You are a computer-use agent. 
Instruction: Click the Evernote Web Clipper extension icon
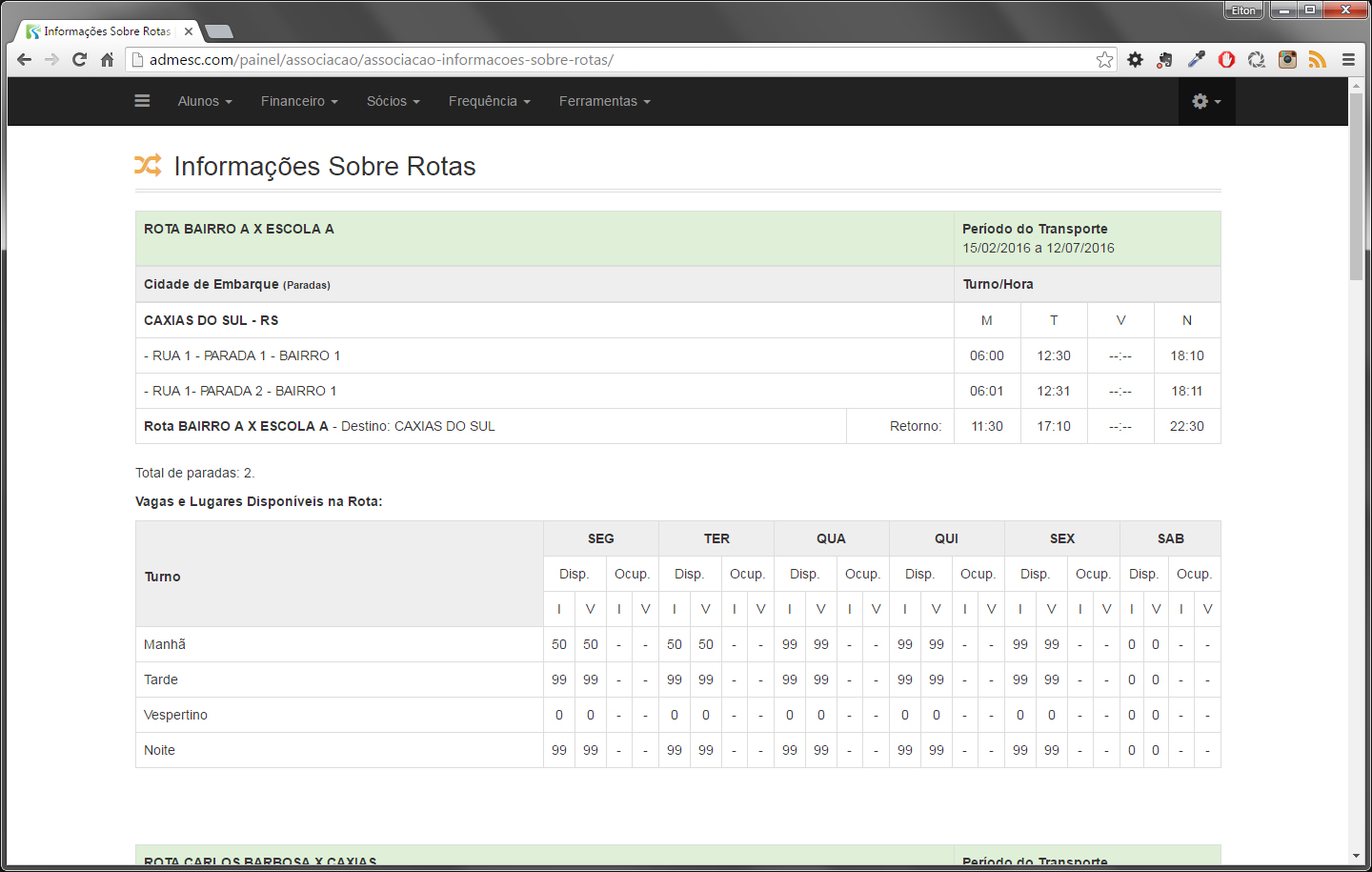1164,60
